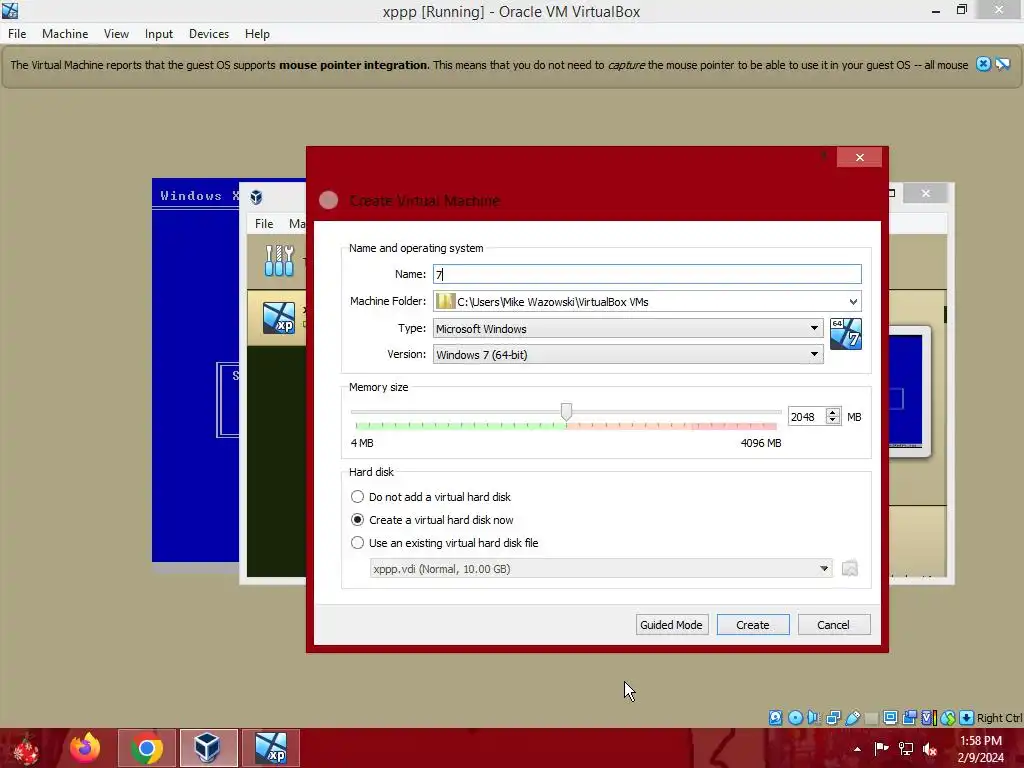The height and width of the screenshot is (768, 1024).
Task: Open the Version dropdown showing Windows 7 (64-bit)
Action: (x=628, y=355)
